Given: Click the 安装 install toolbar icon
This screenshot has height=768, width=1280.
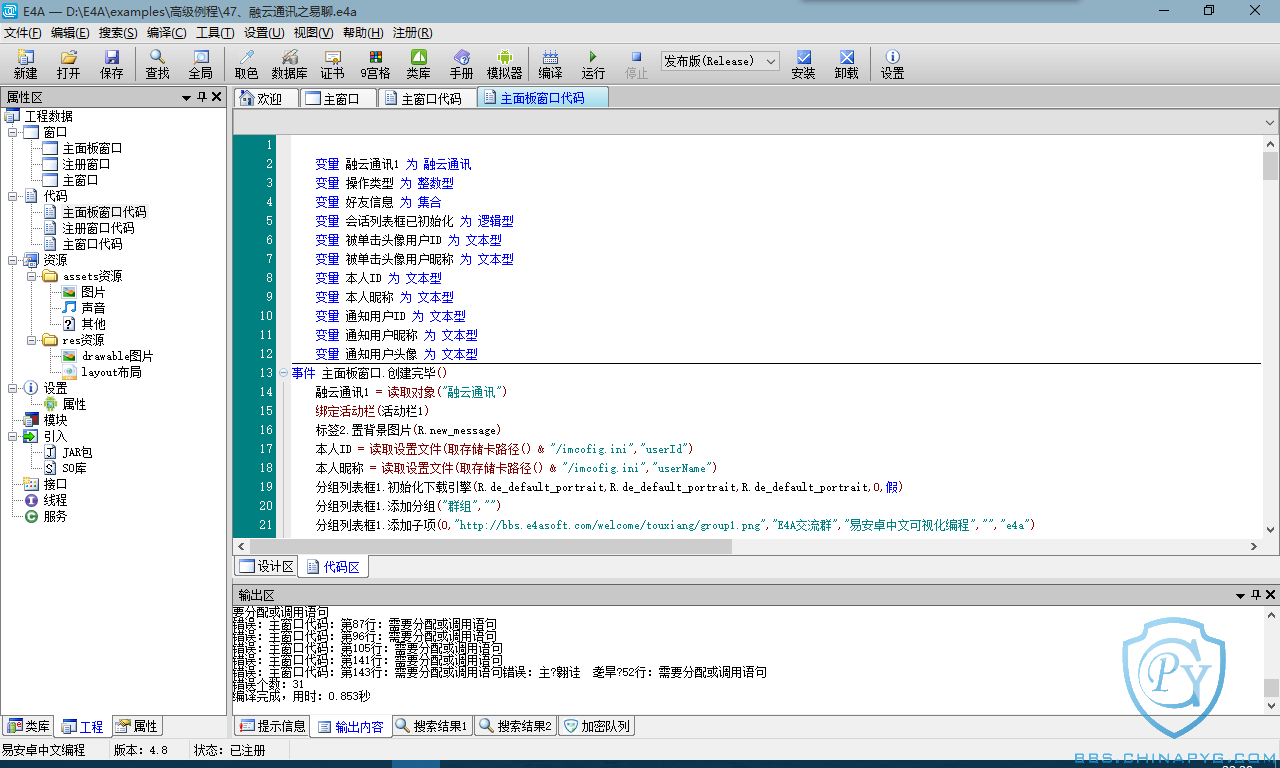Looking at the screenshot, I should tap(803, 64).
